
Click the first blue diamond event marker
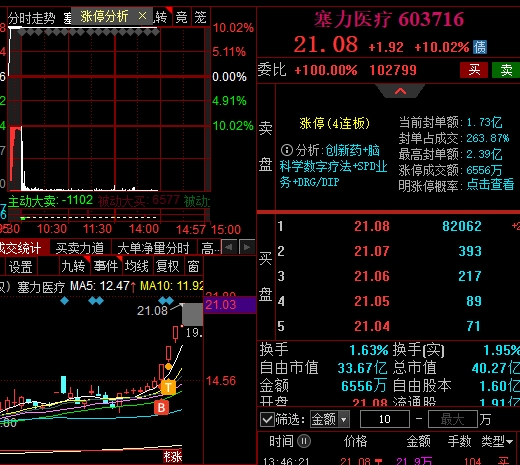pyautogui.click(x=64, y=301)
